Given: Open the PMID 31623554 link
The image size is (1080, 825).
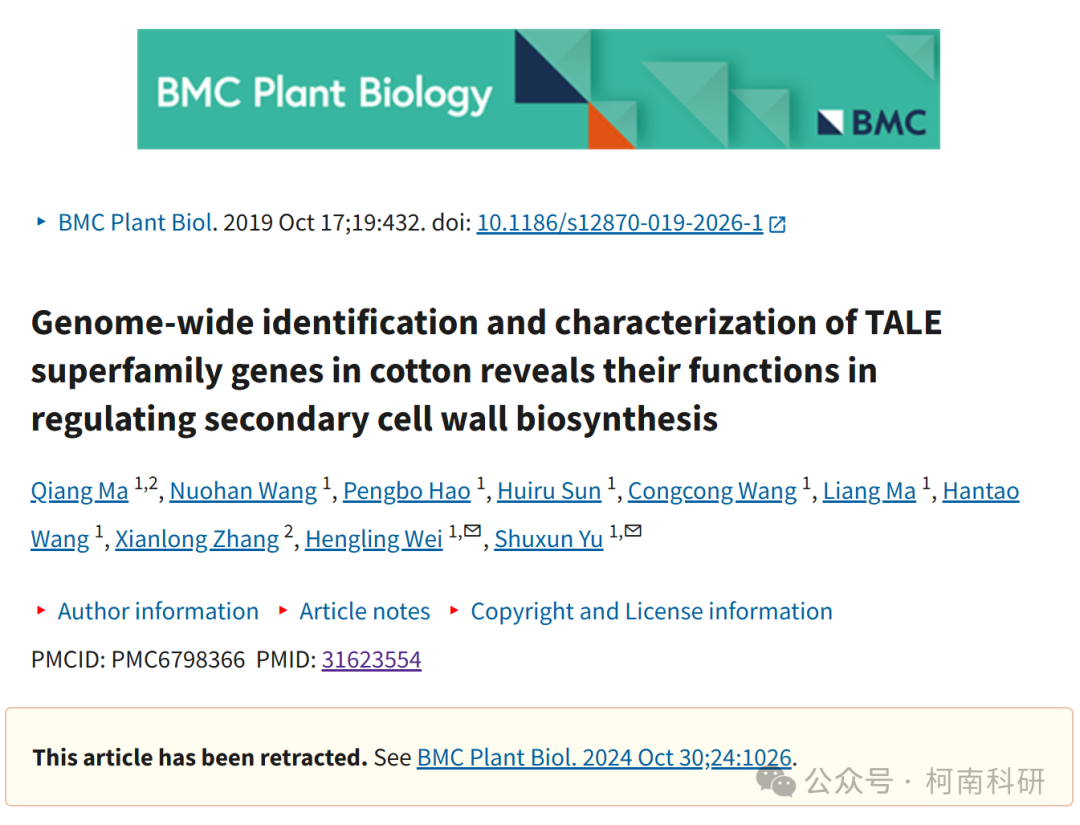Looking at the screenshot, I should click(x=371, y=660).
